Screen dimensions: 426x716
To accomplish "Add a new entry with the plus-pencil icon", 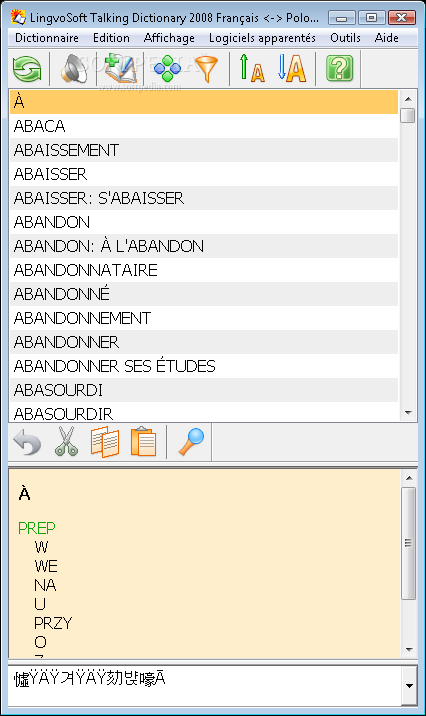I will coord(120,69).
